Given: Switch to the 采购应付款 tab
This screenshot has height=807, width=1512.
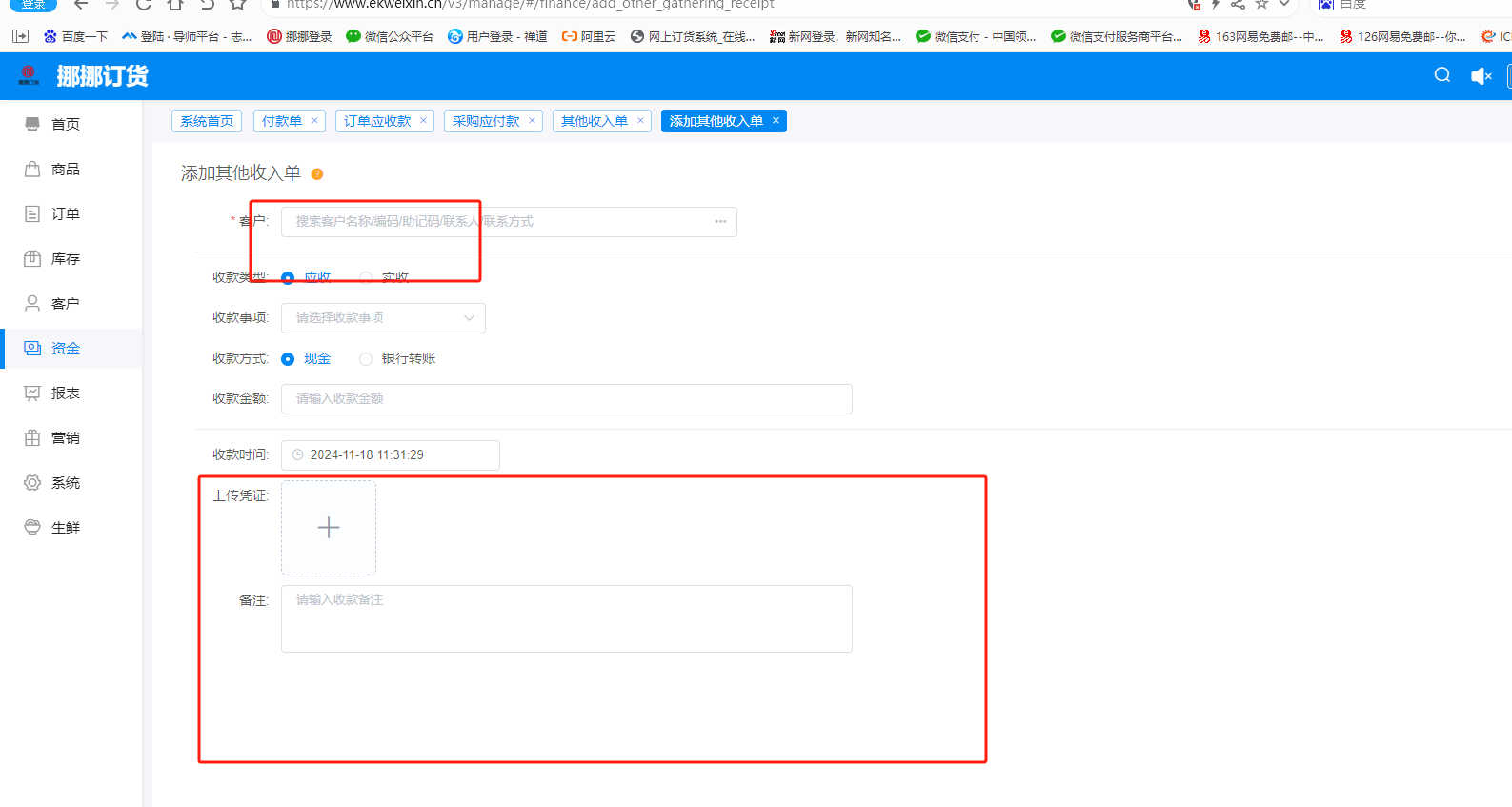Looking at the screenshot, I should coord(486,121).
